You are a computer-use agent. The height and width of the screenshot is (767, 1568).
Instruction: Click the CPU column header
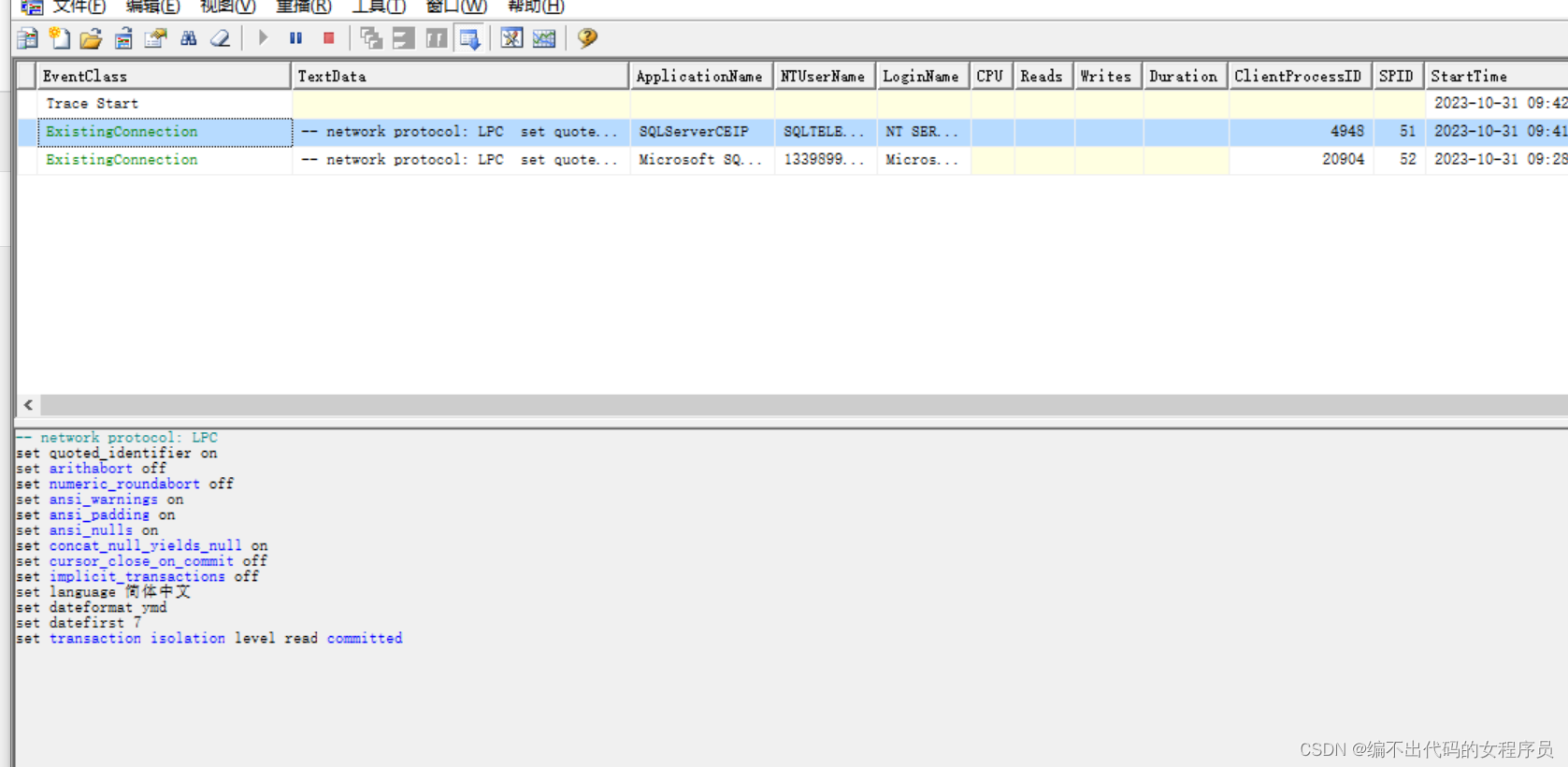pos(992,76)
